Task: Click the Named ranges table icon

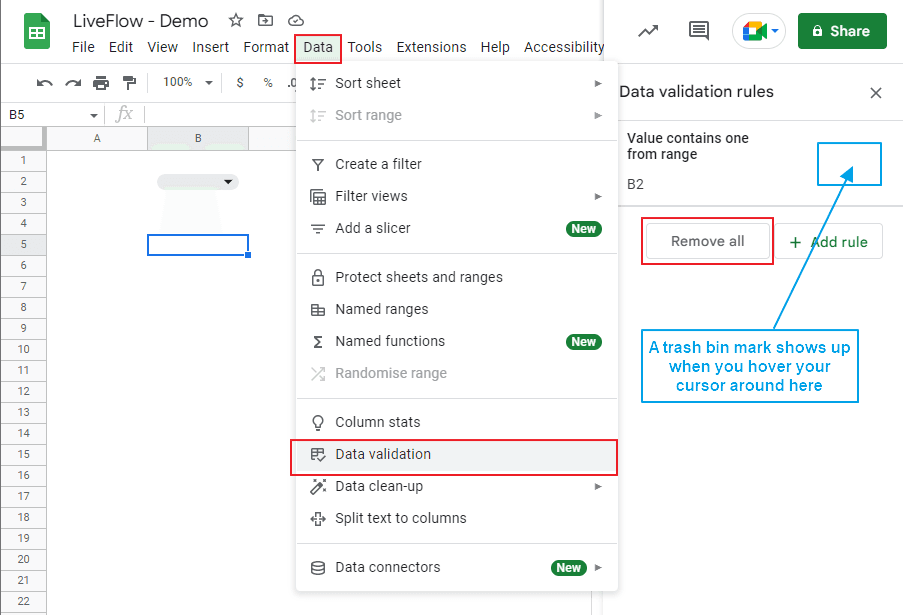Action: (318, 310)
